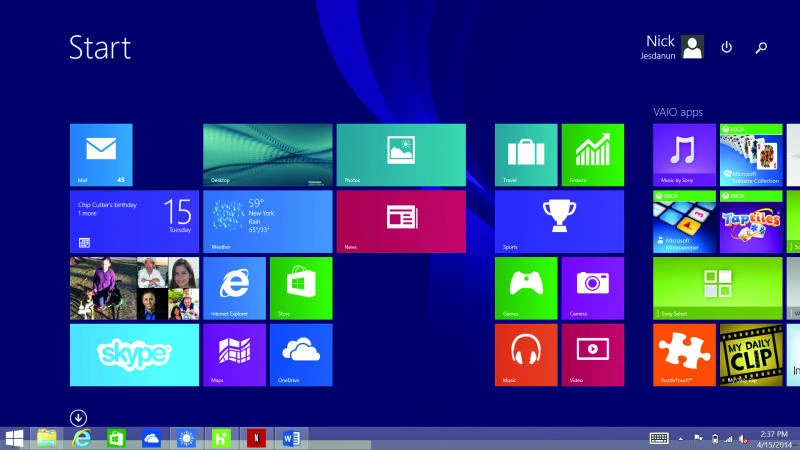
Task: Open the Music by Sony tile
Action: [684, 155]
